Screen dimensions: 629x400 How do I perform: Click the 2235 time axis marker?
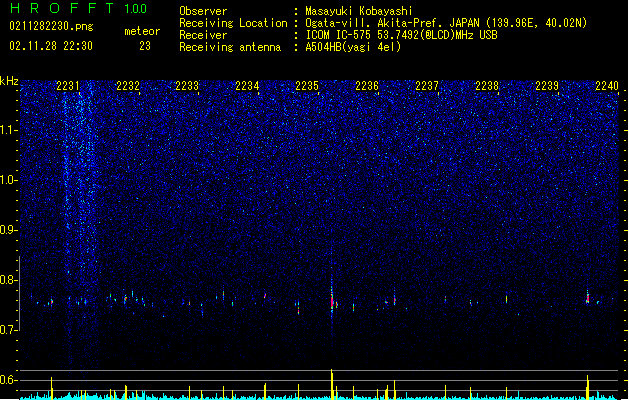tap(307, 86)
